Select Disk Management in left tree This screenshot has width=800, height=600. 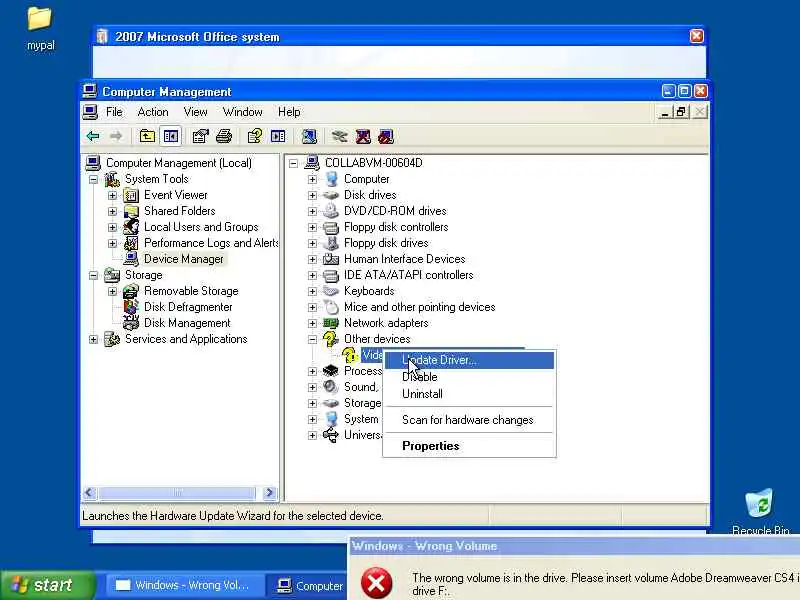click(187, 323)
